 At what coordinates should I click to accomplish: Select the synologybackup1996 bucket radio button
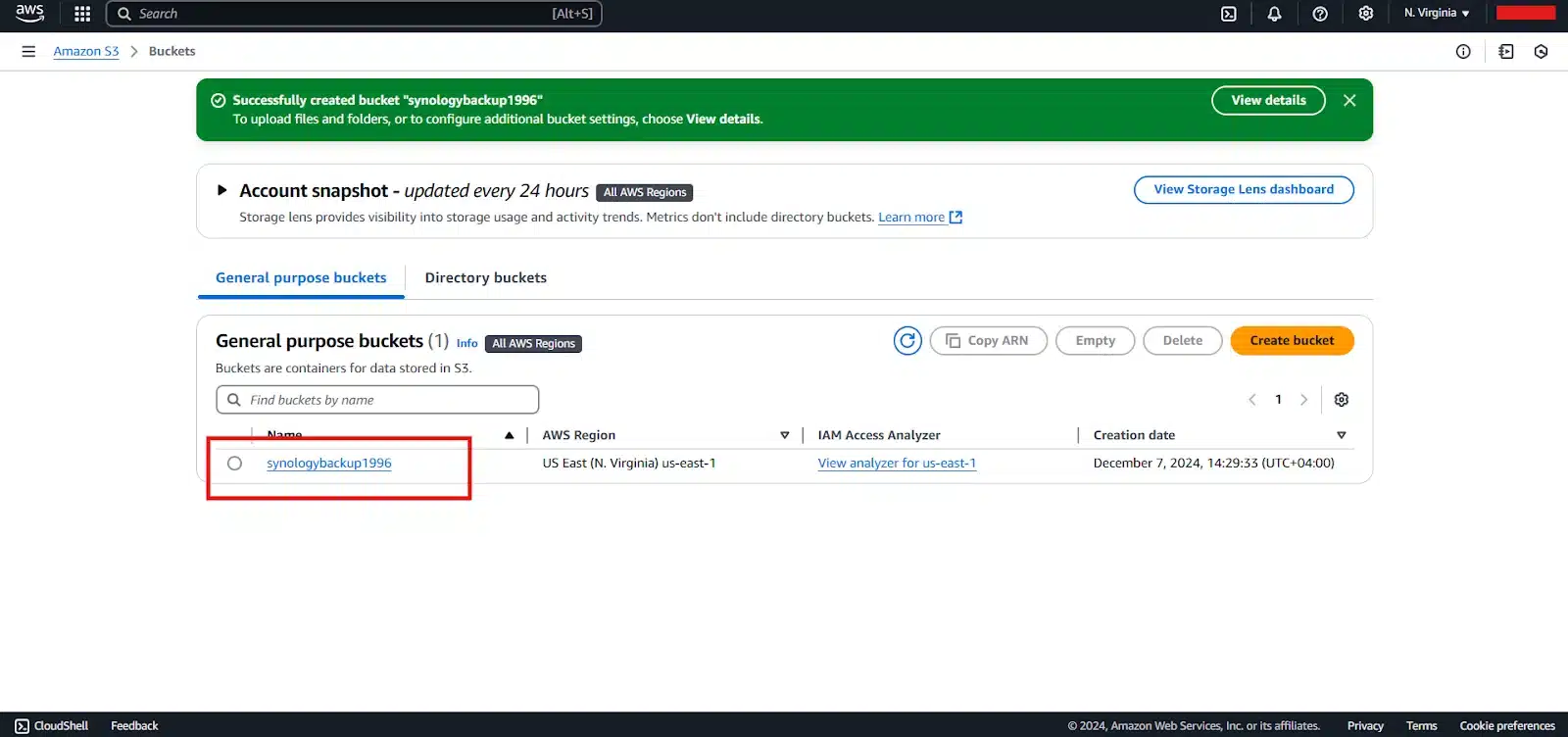(234, 464)
